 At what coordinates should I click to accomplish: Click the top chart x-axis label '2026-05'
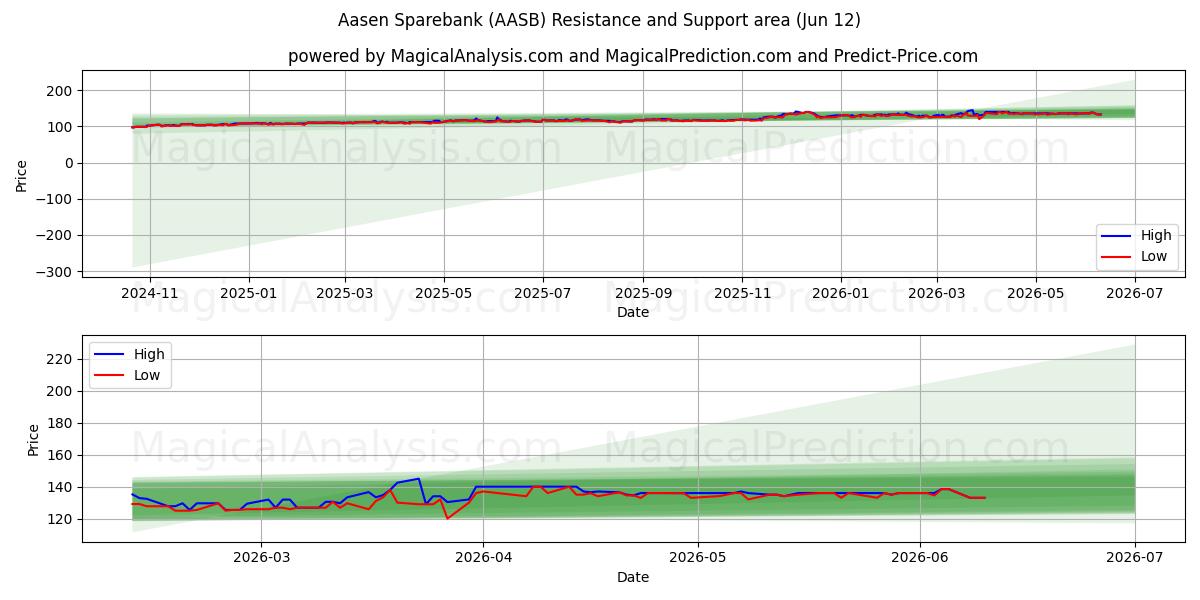coord(1035,294)
